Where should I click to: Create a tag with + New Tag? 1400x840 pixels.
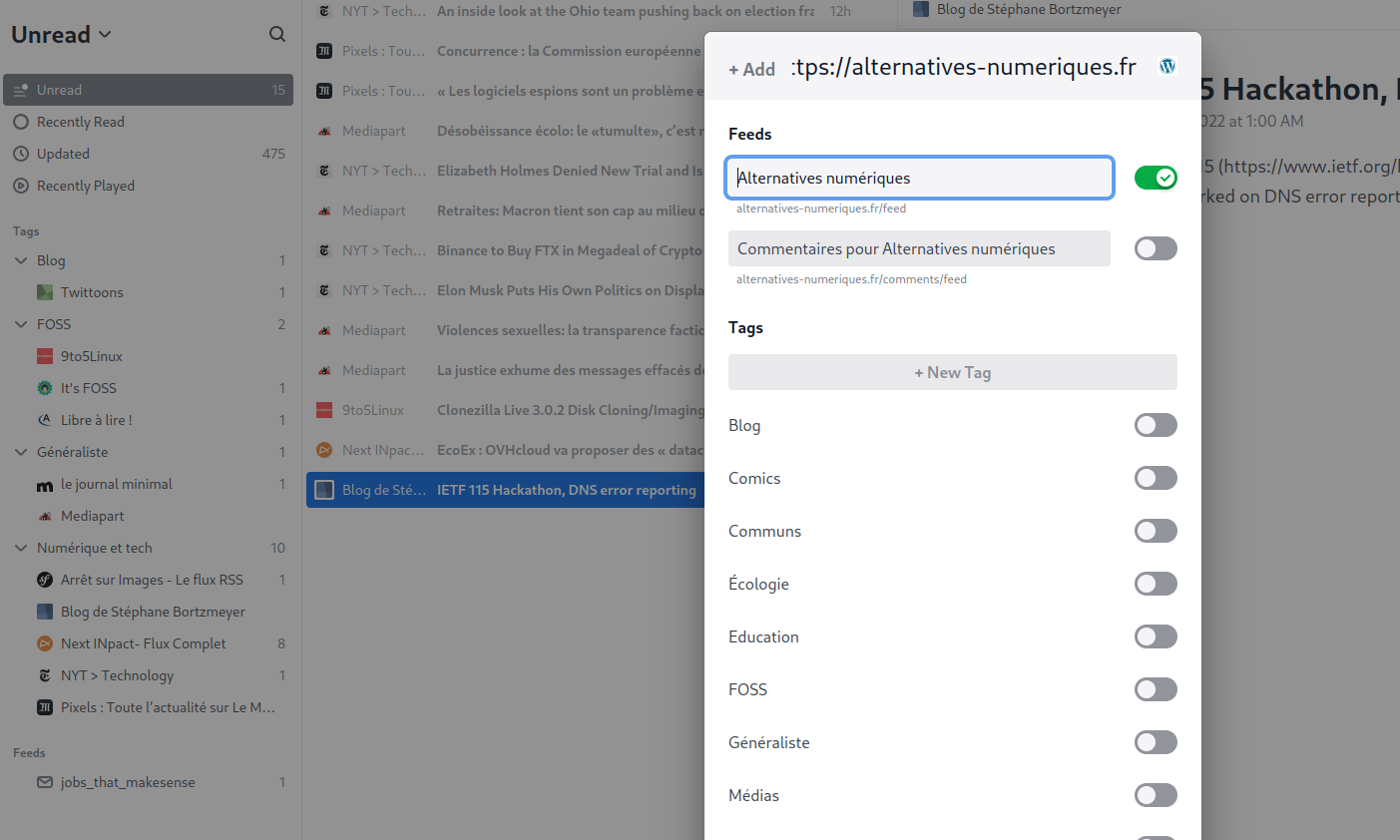coord(953,372)
